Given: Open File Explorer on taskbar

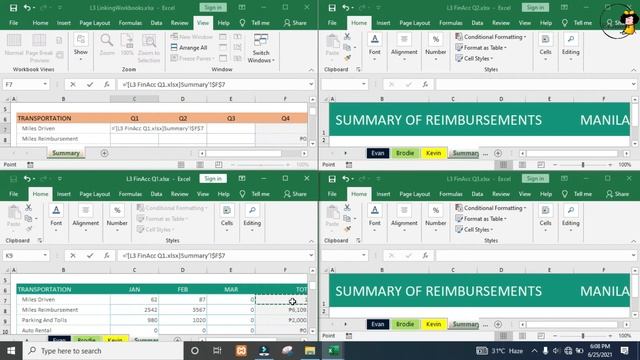Looking at the screenshot, I should (x=310, y=351).
